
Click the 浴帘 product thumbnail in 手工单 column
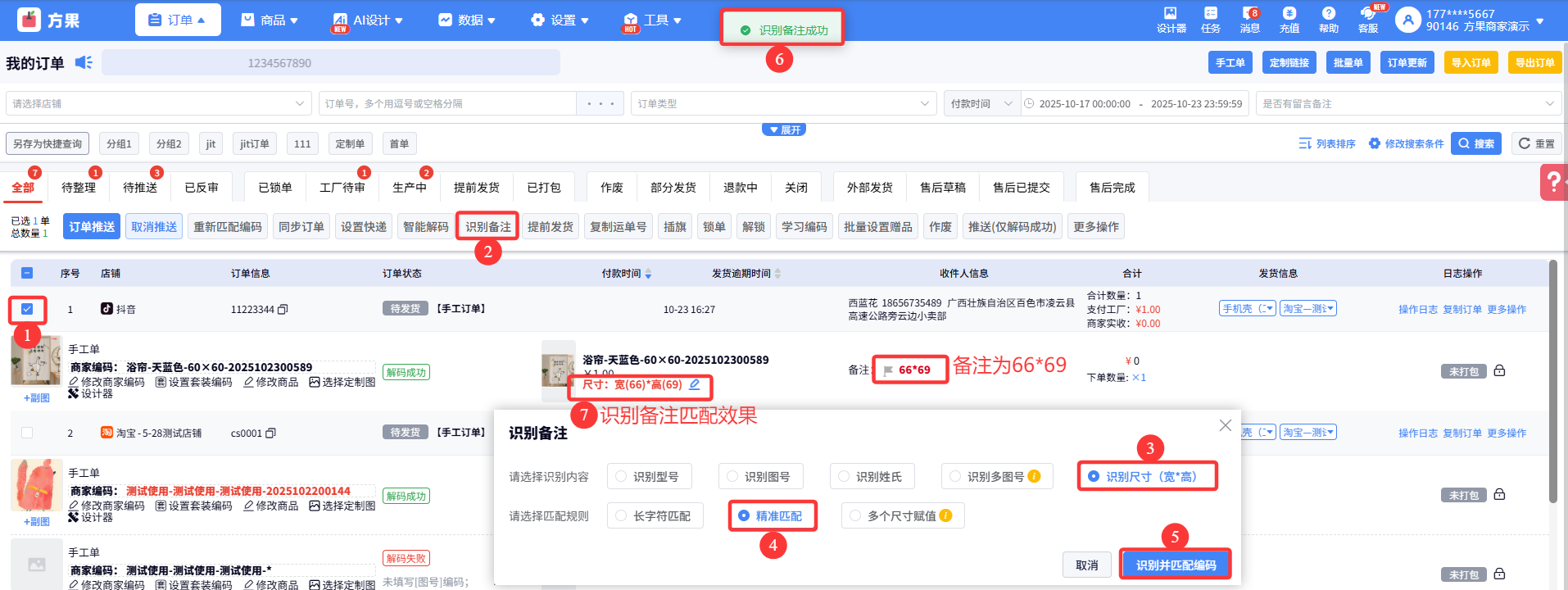36,361
